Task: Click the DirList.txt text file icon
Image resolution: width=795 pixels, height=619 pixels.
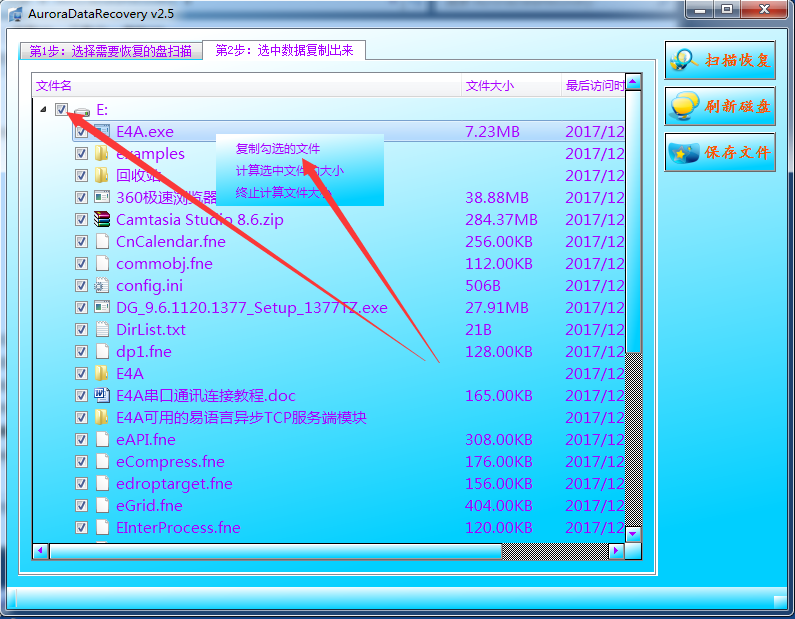Action: click(102, 330)
